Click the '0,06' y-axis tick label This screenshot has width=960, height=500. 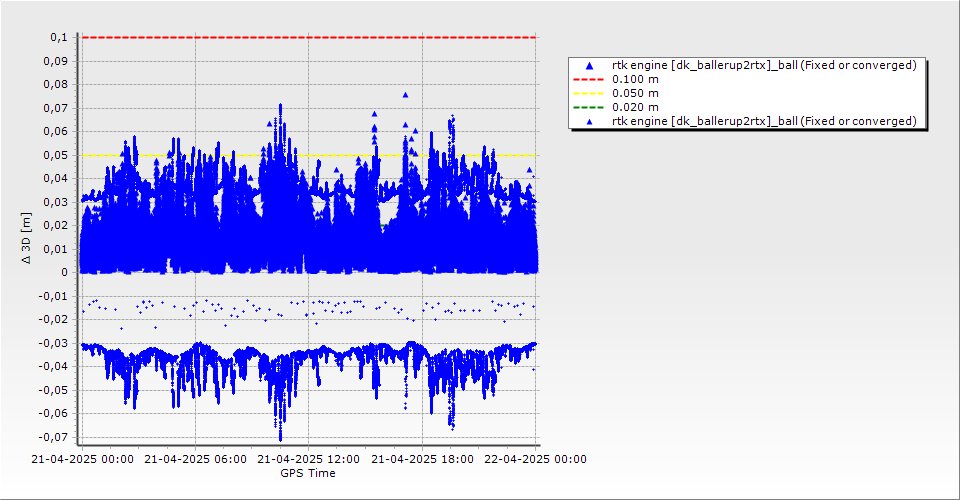coord(56,132)
